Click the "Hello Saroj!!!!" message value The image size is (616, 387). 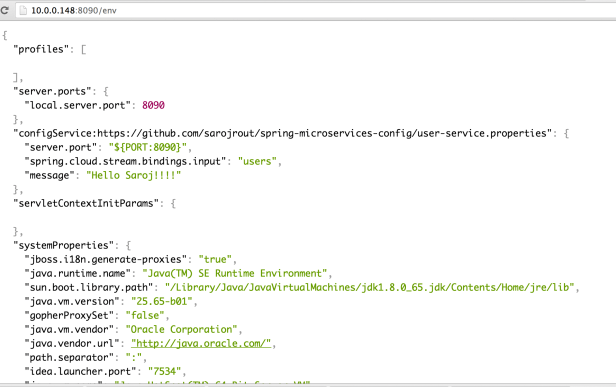(x=134, y=175)
